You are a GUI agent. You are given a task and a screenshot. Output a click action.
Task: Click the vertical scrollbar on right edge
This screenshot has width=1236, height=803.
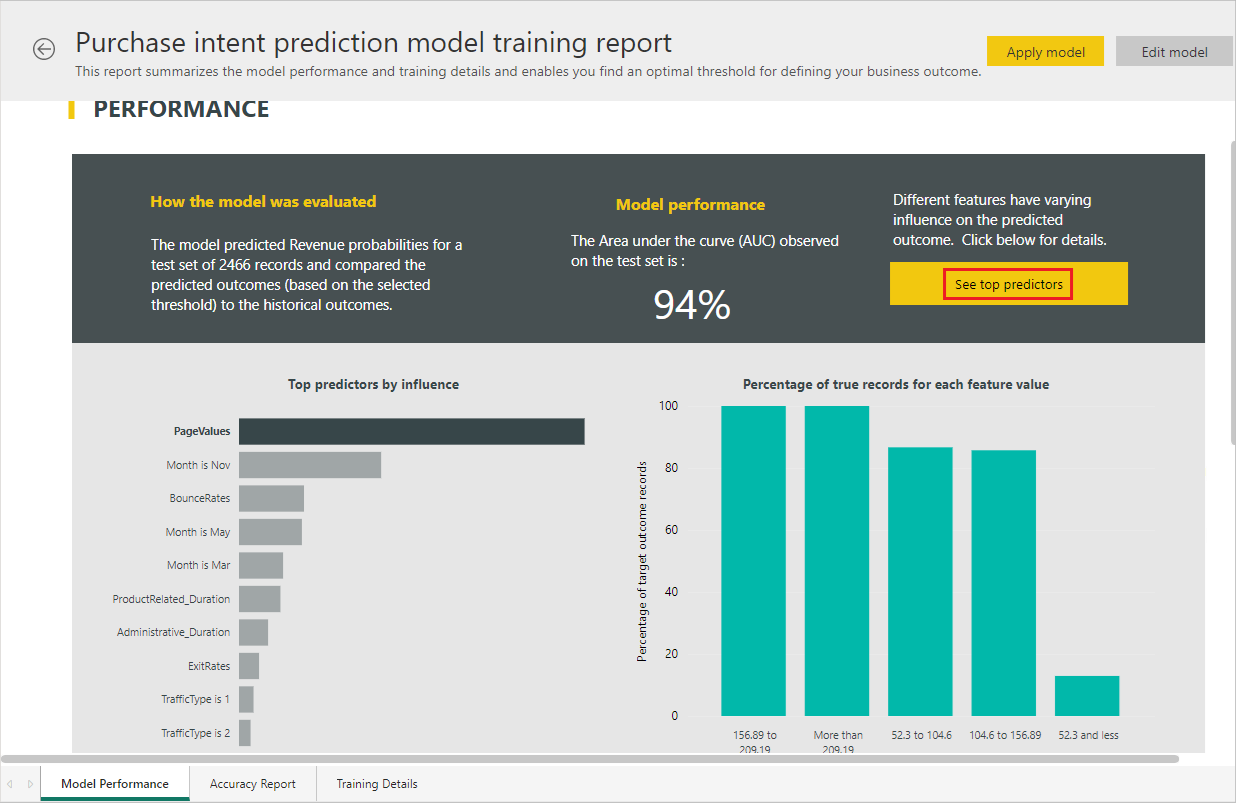click(1232, 295)
